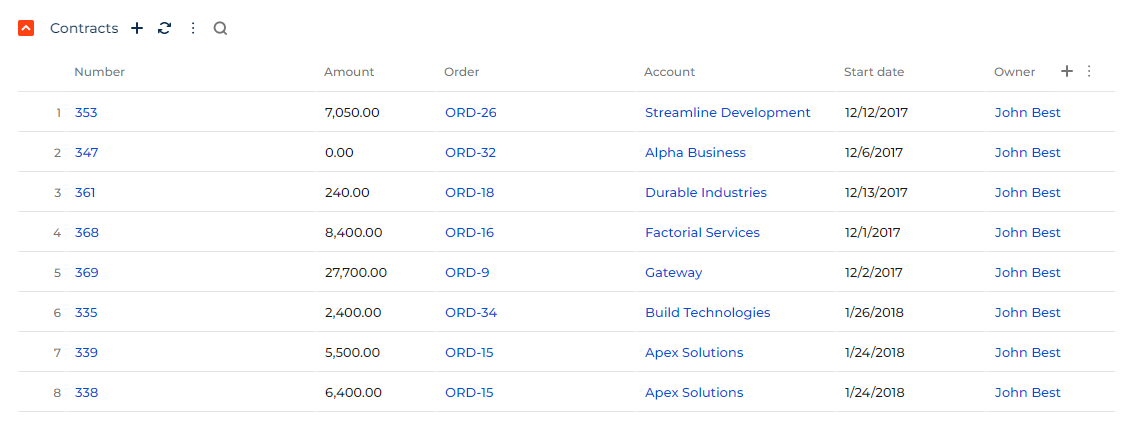Open the Gateway account
Viewport: 1135px width, 432px height.
pos(673,273)
